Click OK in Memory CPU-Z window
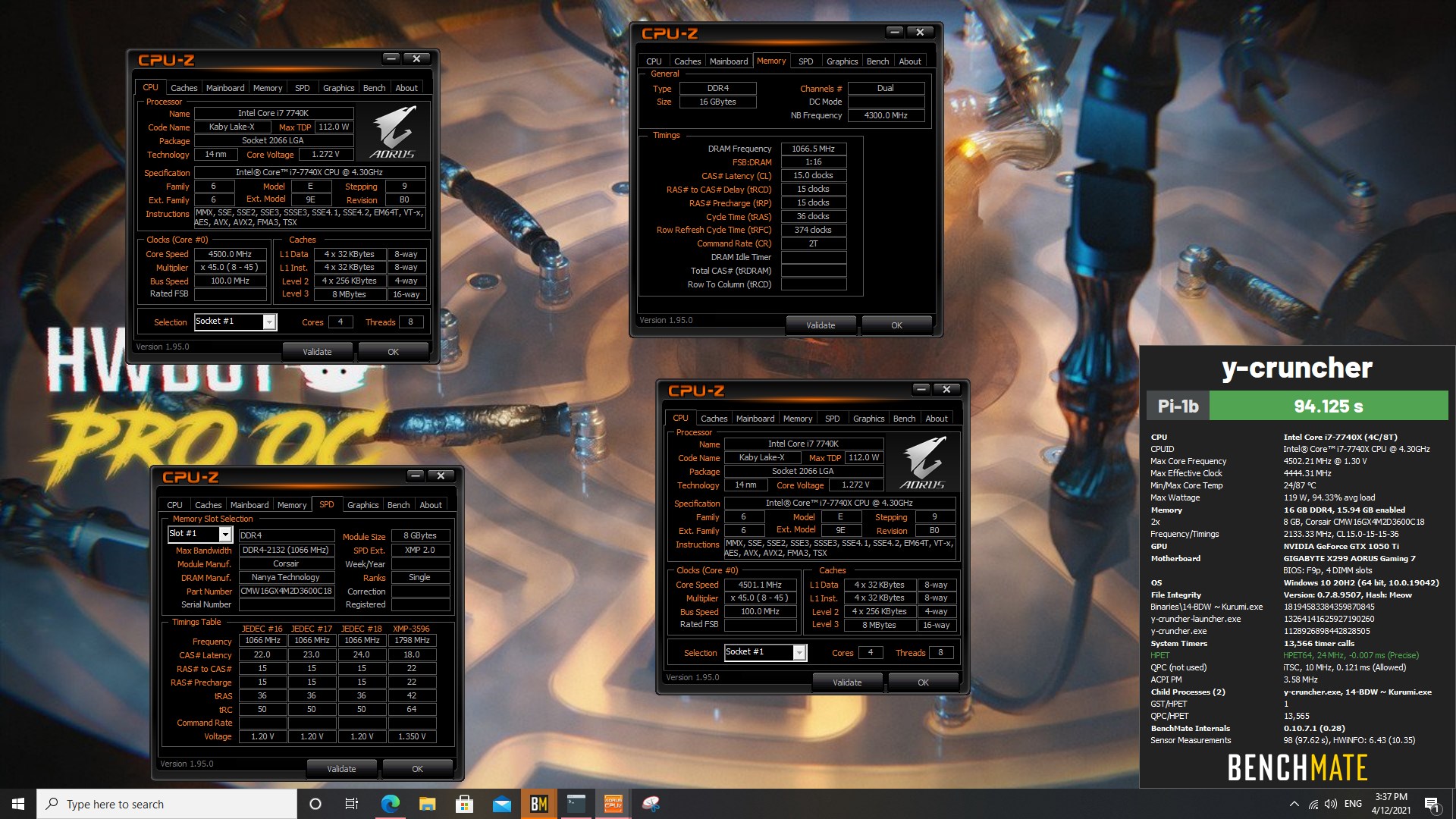 point(896,325)
